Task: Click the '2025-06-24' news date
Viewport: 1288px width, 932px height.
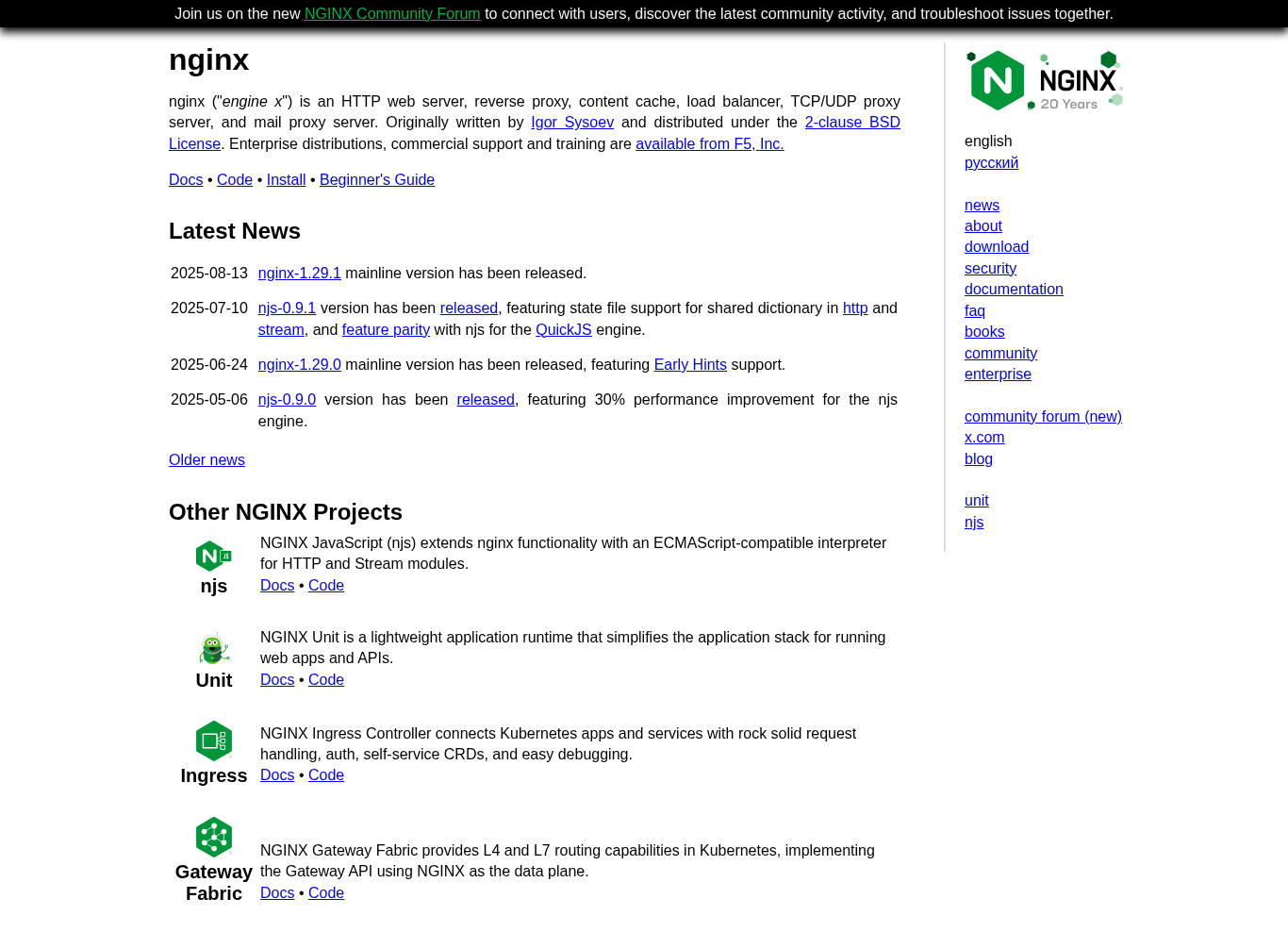Action: [209, 365]
